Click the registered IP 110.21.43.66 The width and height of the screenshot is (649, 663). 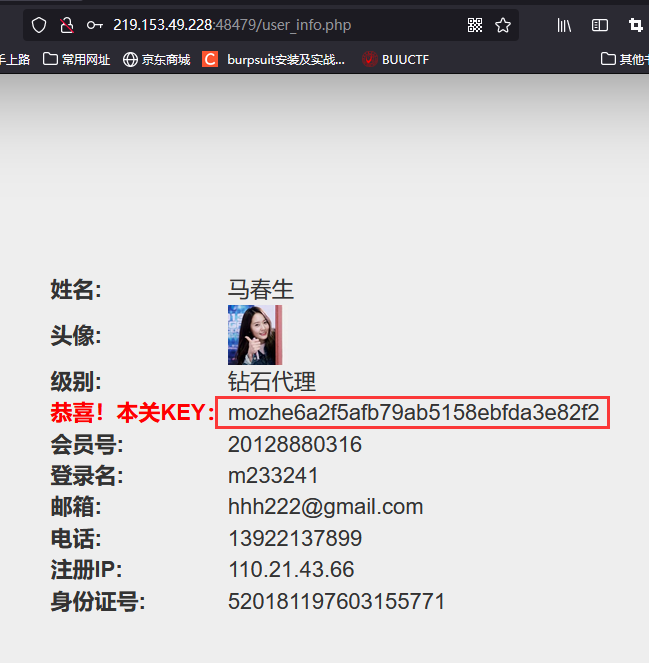click(x=291, y=569)
